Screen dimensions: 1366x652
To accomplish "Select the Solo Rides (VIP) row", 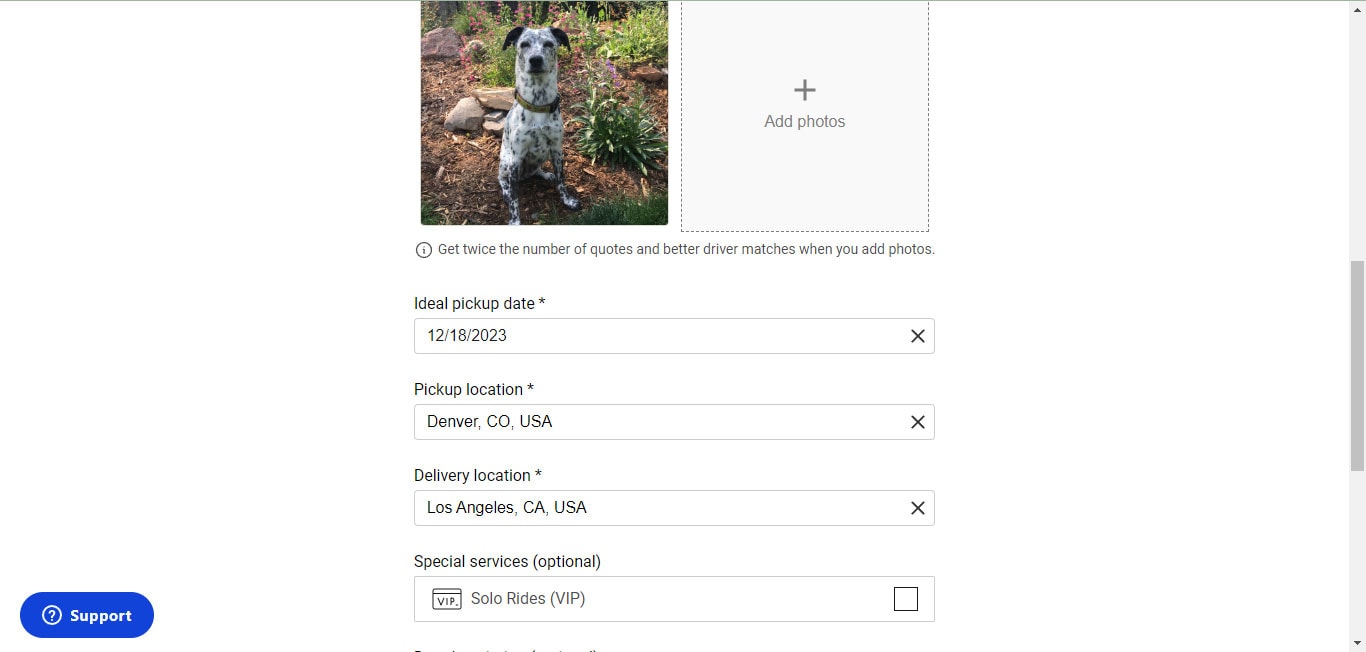I will (x=674, y=598).
